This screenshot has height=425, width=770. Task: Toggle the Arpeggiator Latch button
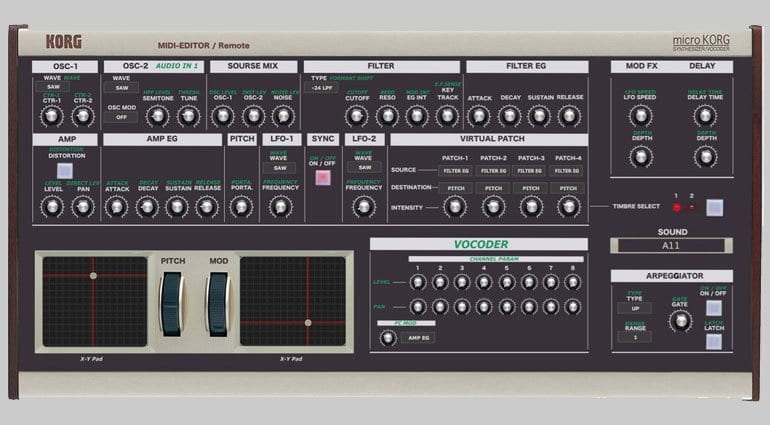[x=714, y=341]
